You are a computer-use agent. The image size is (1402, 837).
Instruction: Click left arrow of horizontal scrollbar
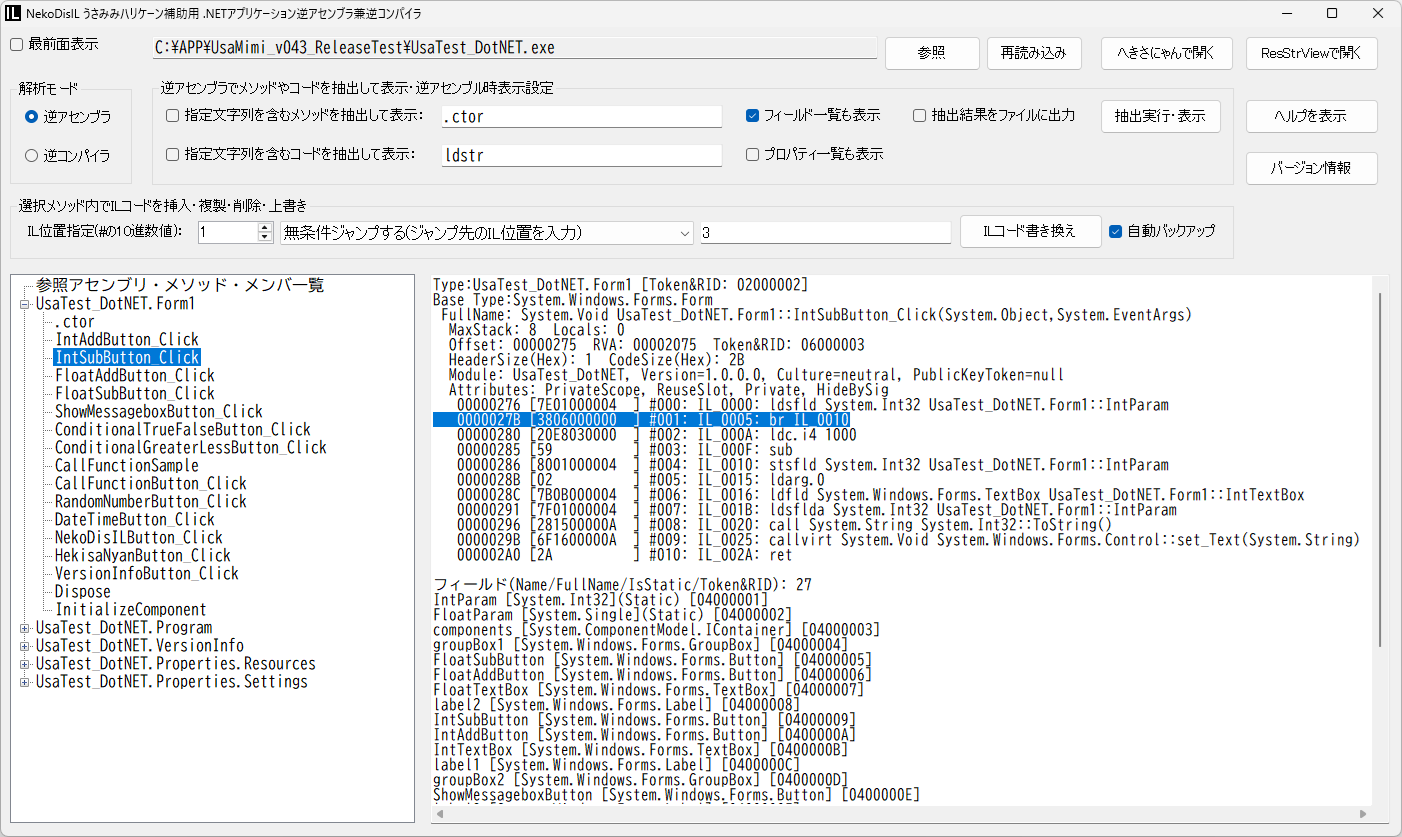click(x=439, y=815)
